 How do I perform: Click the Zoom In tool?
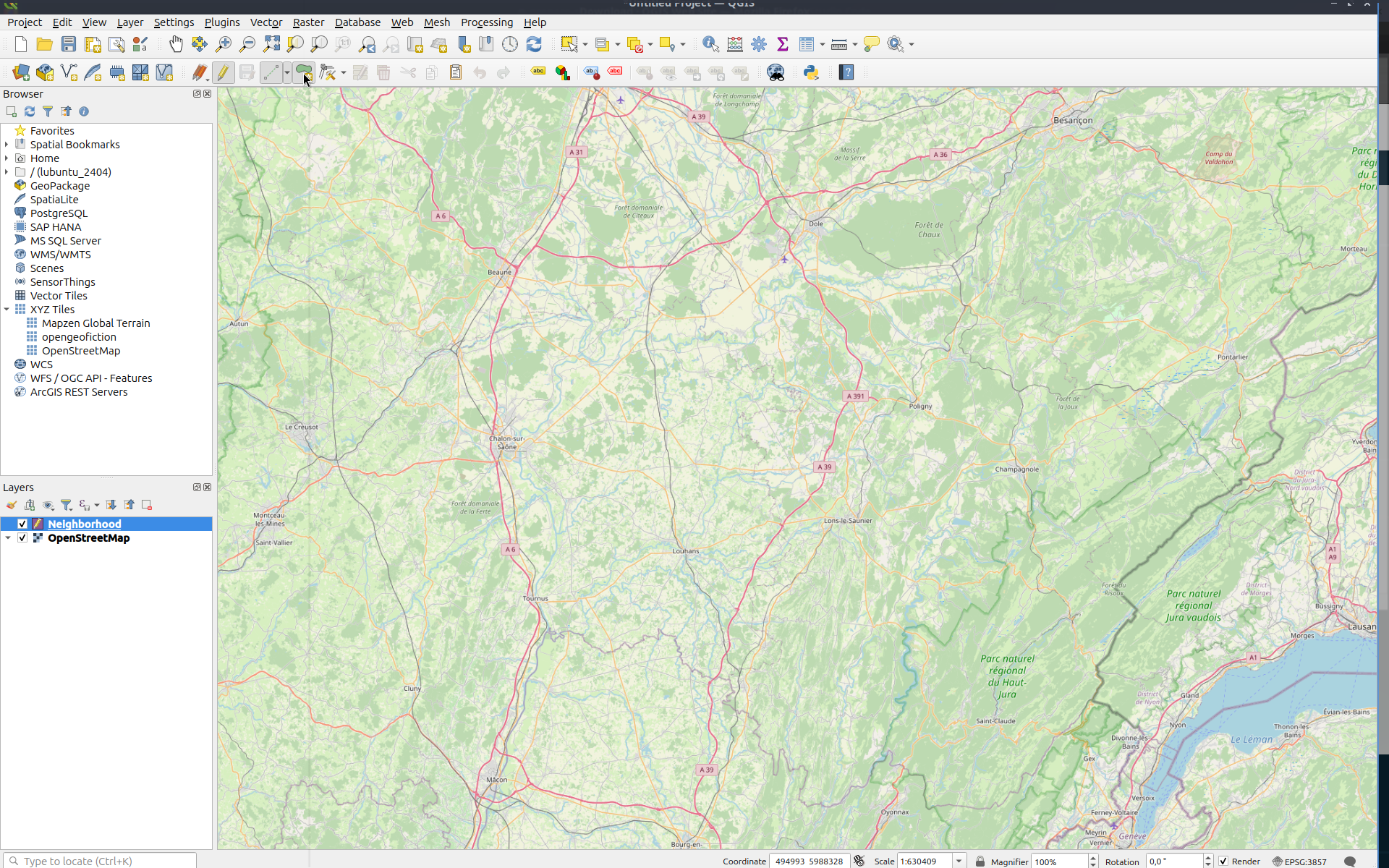point(224,44)
